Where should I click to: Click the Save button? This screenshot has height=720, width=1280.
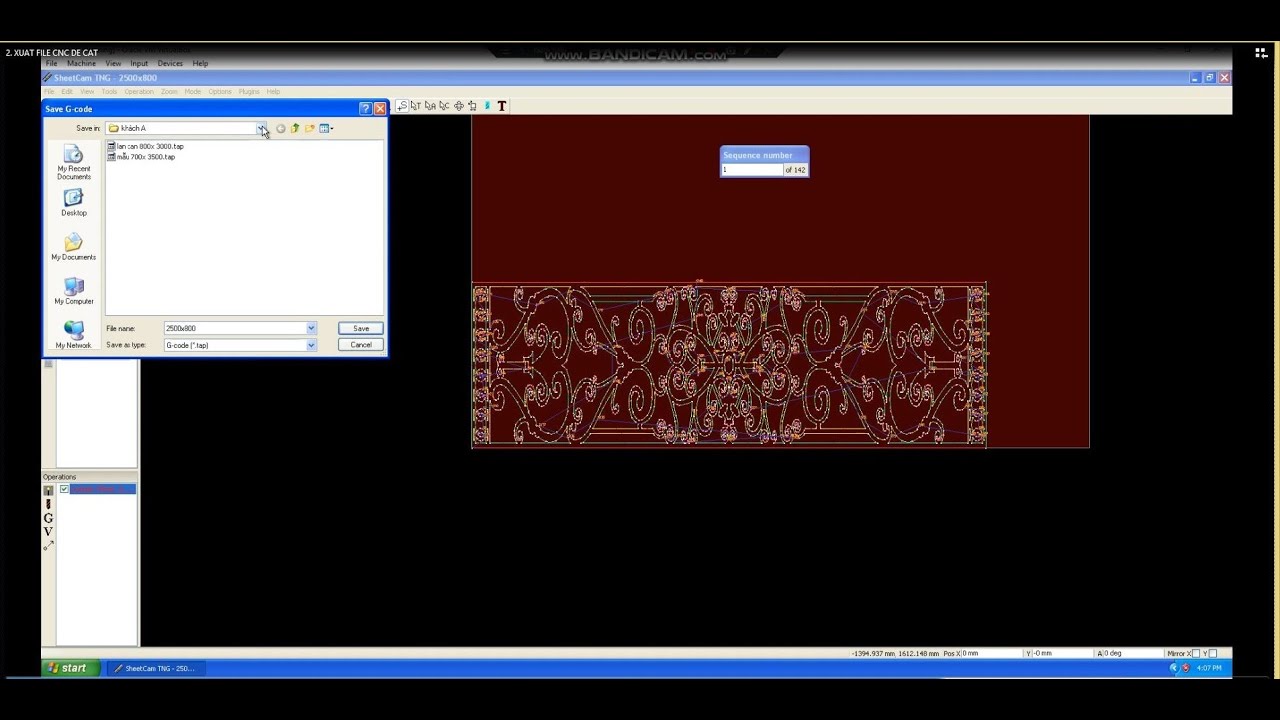pos(361,328)
